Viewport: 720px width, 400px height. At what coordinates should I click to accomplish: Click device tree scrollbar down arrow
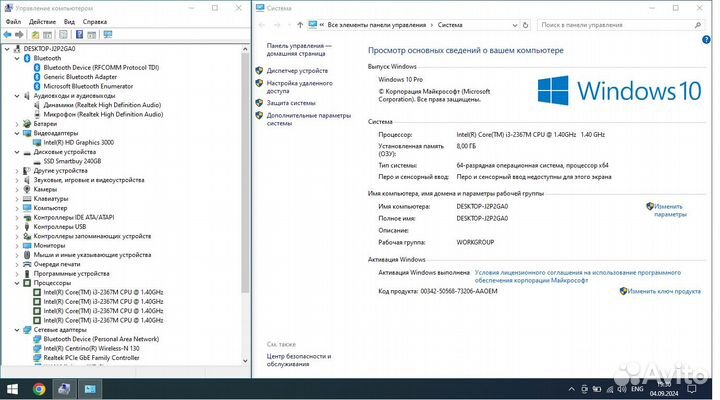tap(245, 361)
